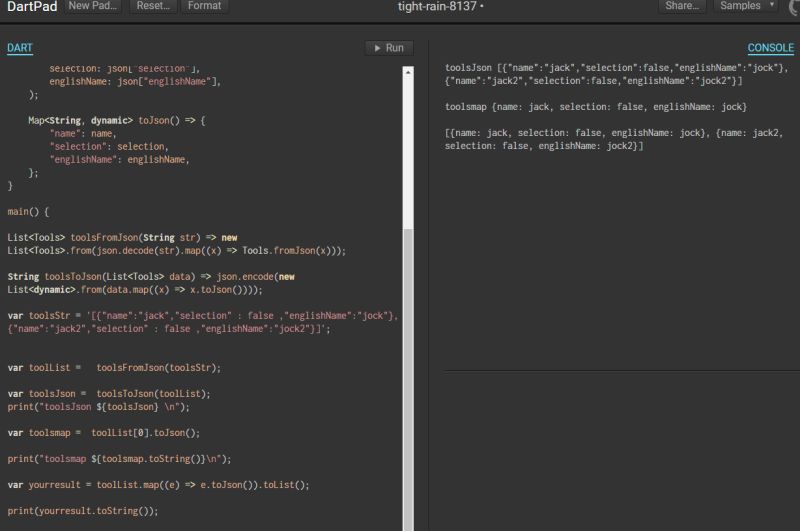Click the toolsJson console output line
Image resolution: width=800 pixels, height=531 pixels.
tap(616, 74)
